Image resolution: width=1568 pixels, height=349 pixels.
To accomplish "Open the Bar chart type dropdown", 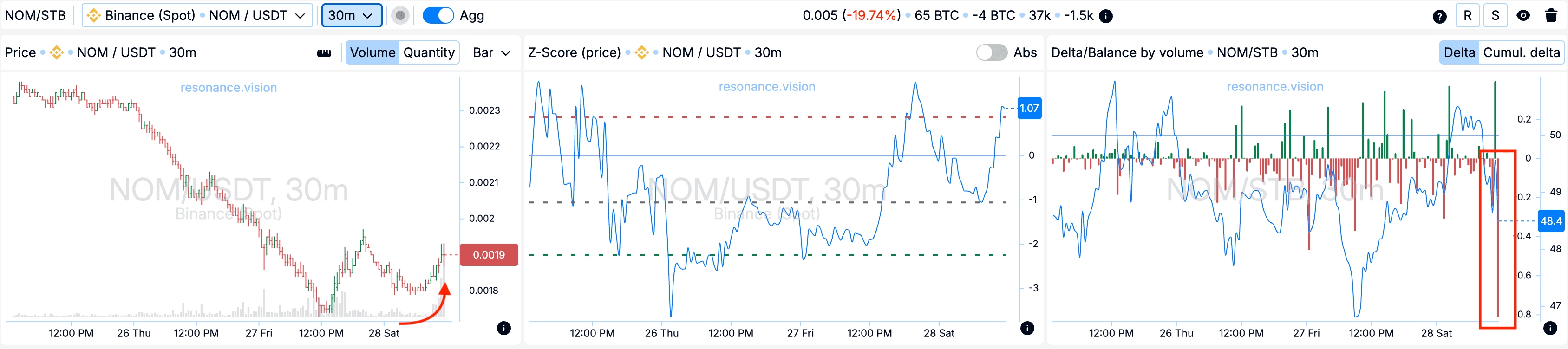I will tap(491, 53).
